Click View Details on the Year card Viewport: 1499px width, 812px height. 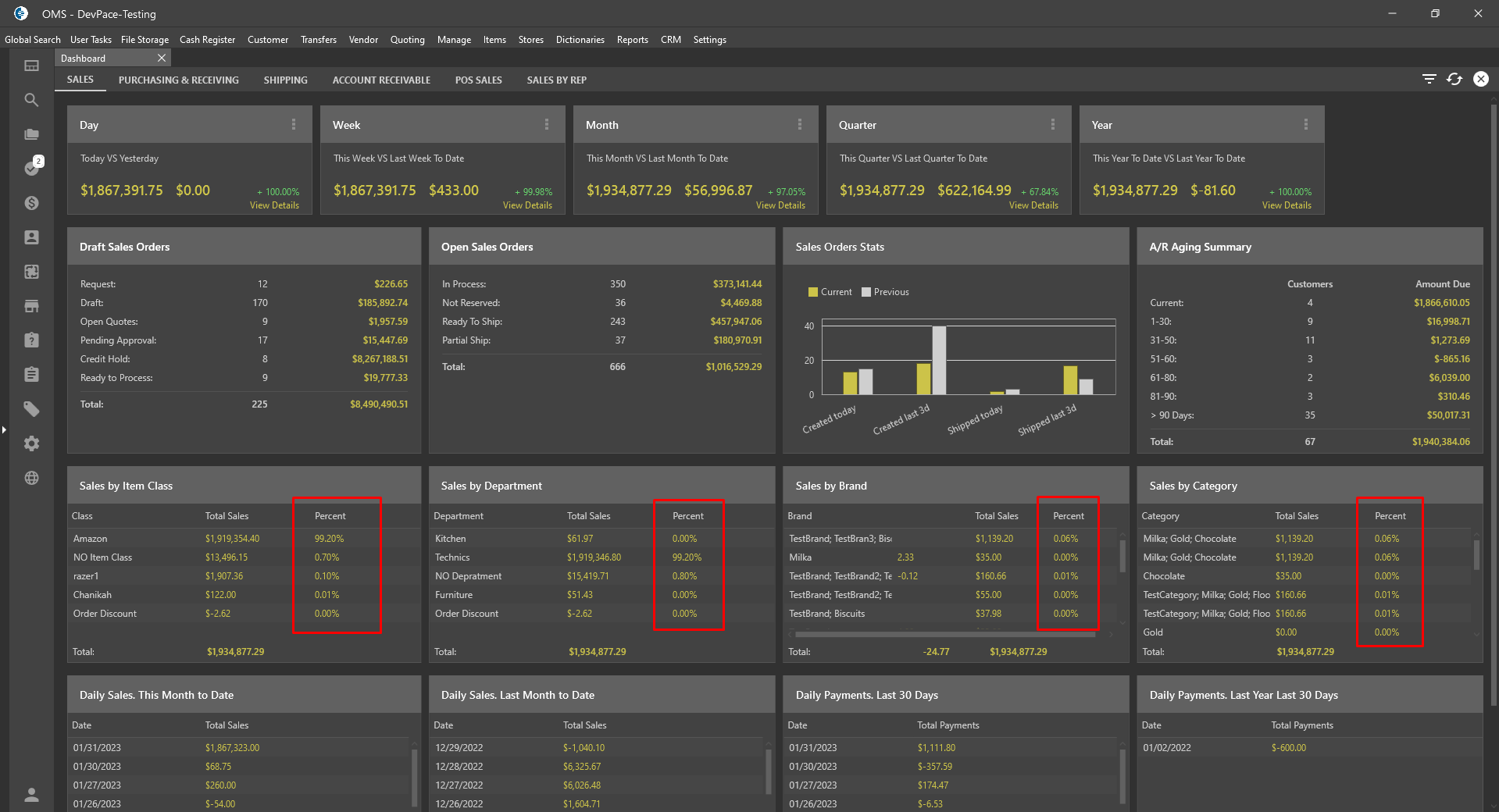point(1287,205)
